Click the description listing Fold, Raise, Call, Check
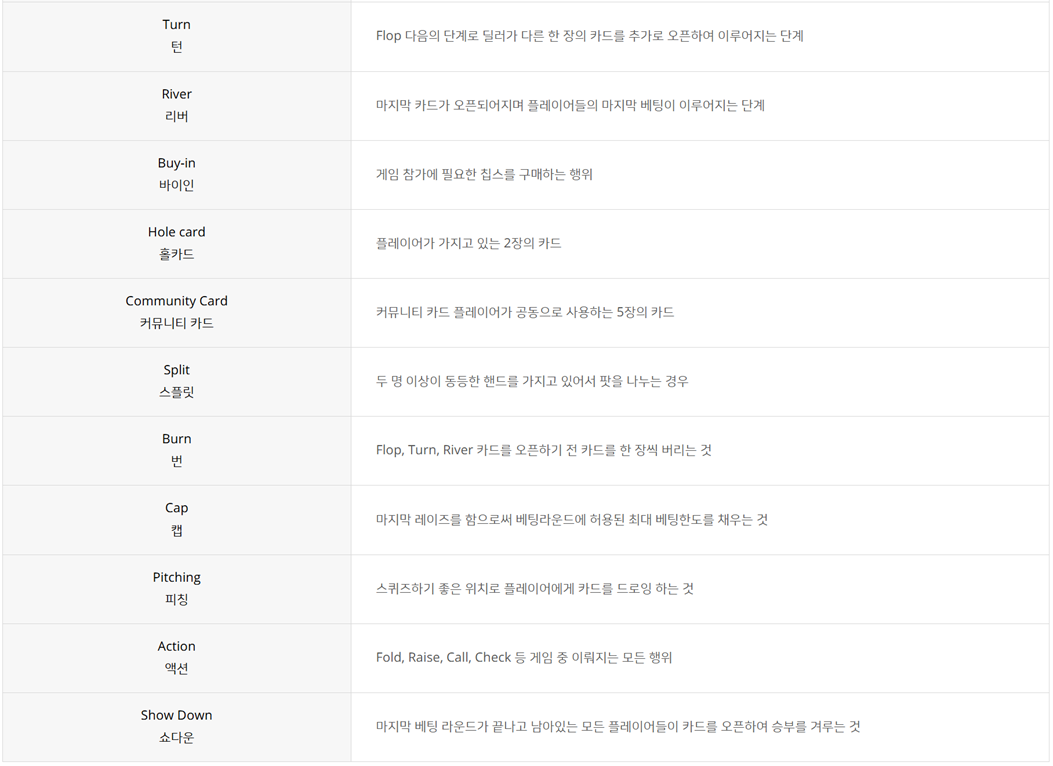Viewport: 1053px width, 766px height. coord(524,657)
